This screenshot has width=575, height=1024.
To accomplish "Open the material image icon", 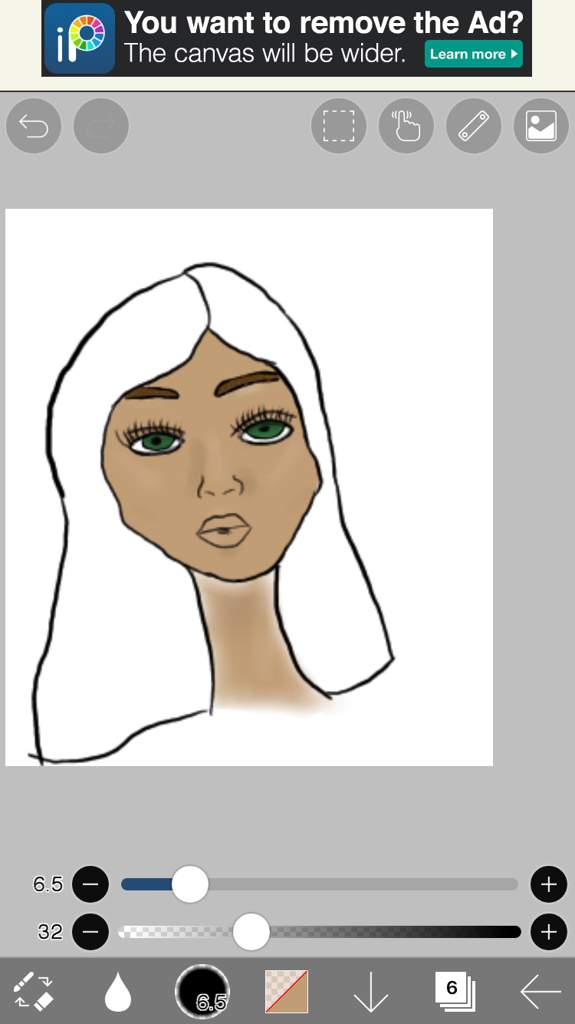I will (541, 126).
